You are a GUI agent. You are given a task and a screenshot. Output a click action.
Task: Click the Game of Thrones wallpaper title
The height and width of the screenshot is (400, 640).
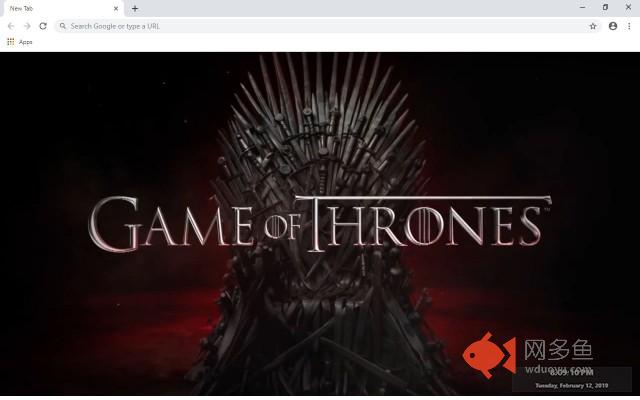320,224
